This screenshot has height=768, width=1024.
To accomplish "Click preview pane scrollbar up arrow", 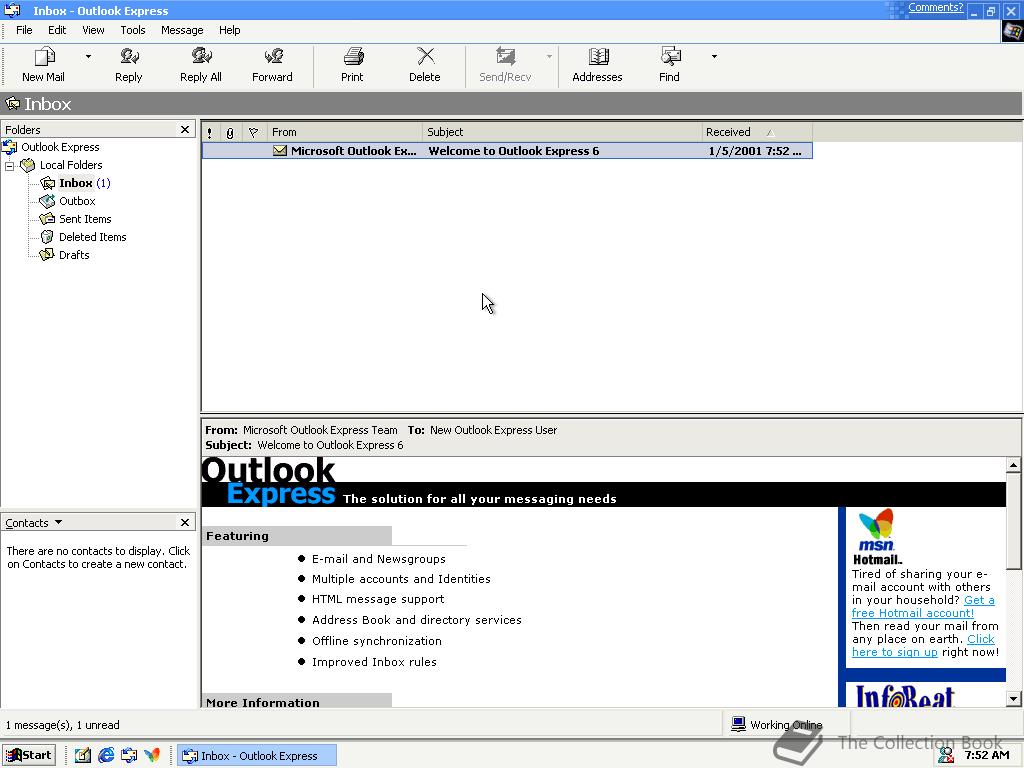I will pos(1014,465).
